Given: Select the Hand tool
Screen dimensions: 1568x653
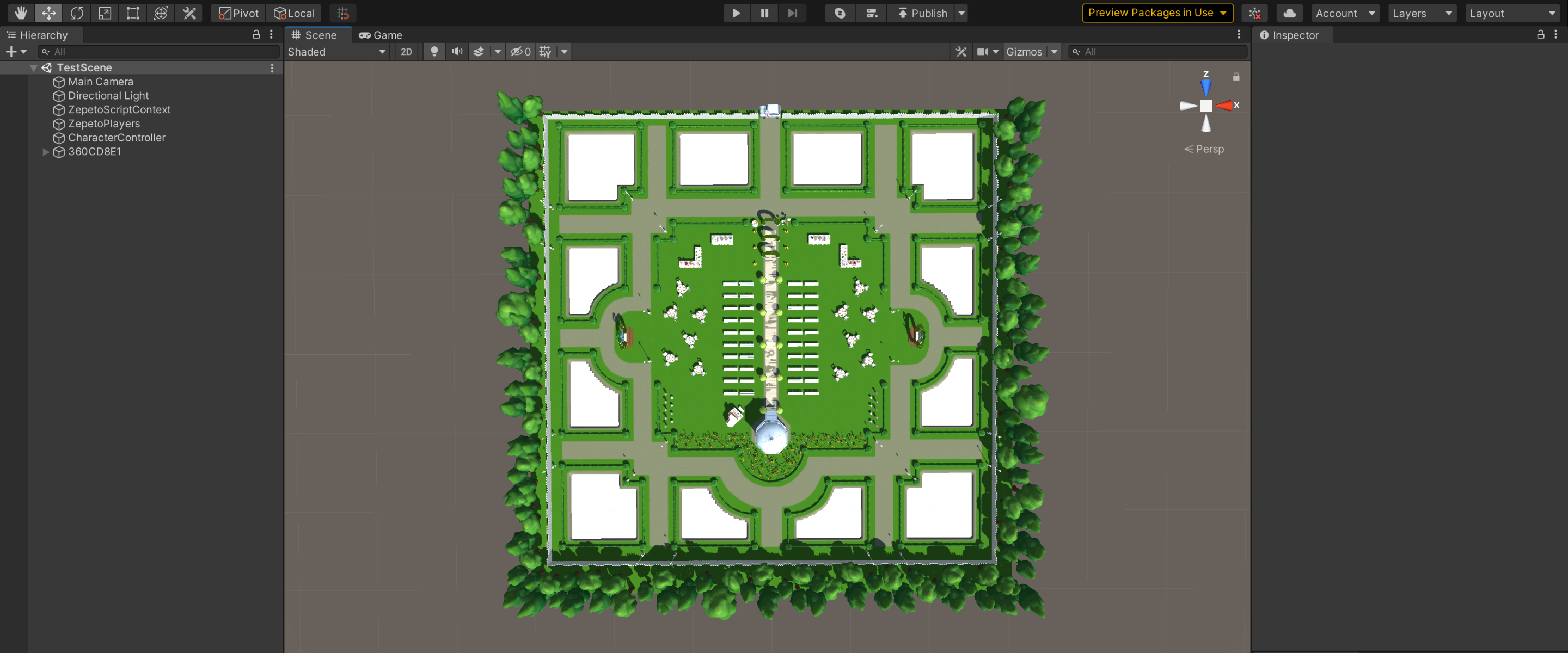Looking at the screenshot, I should coord(21,13).
